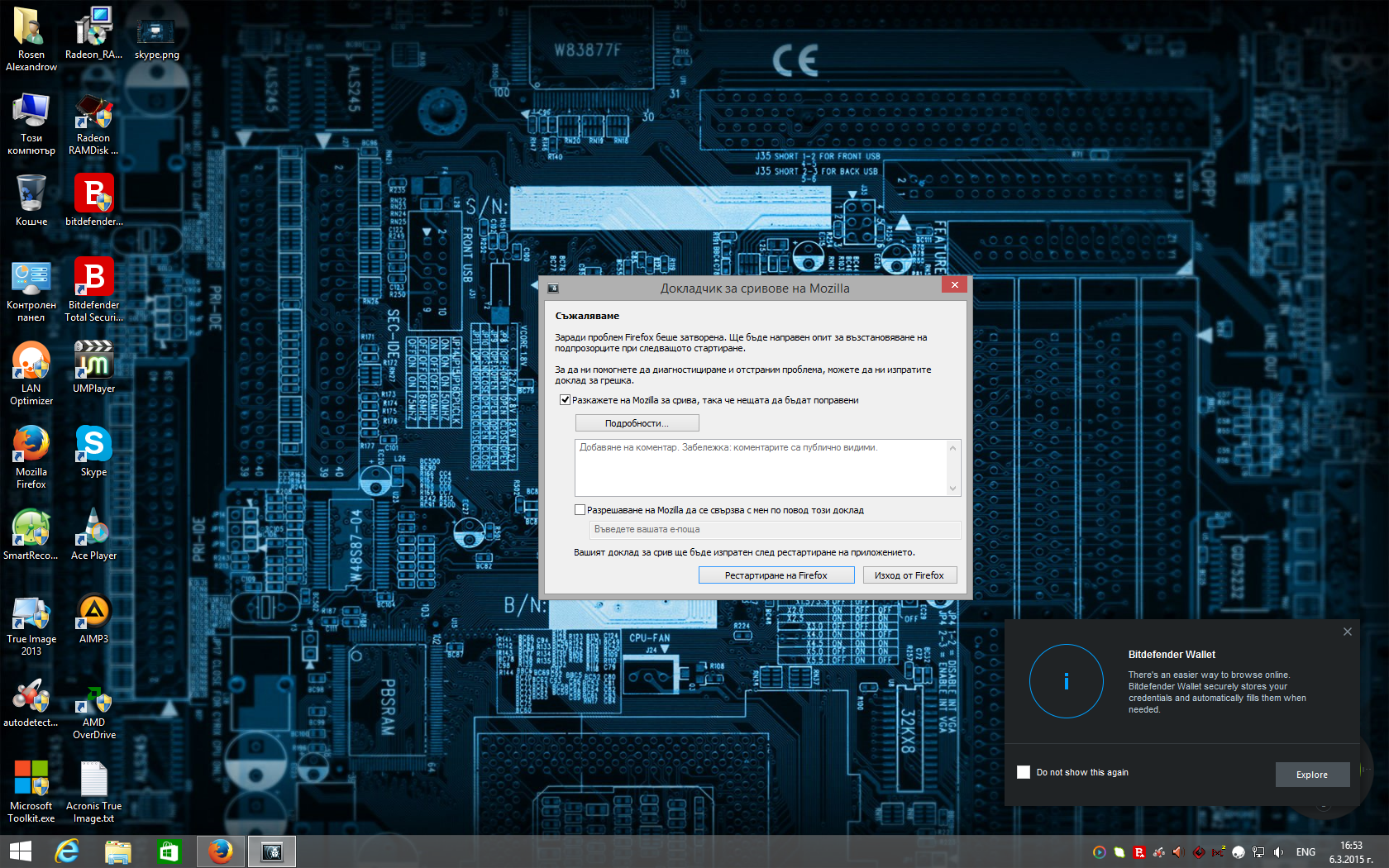1389x868 pixels.
Task: Click the green blob tray icon
Action: 1119,852
